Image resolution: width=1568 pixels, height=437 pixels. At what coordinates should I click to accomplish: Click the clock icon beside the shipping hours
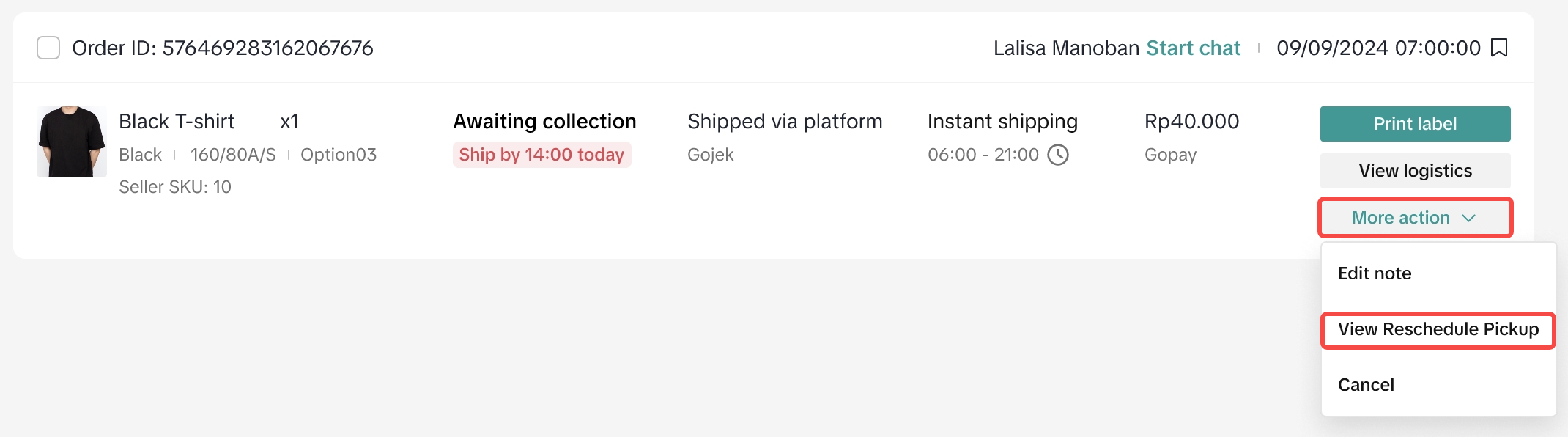(1059, 155)
